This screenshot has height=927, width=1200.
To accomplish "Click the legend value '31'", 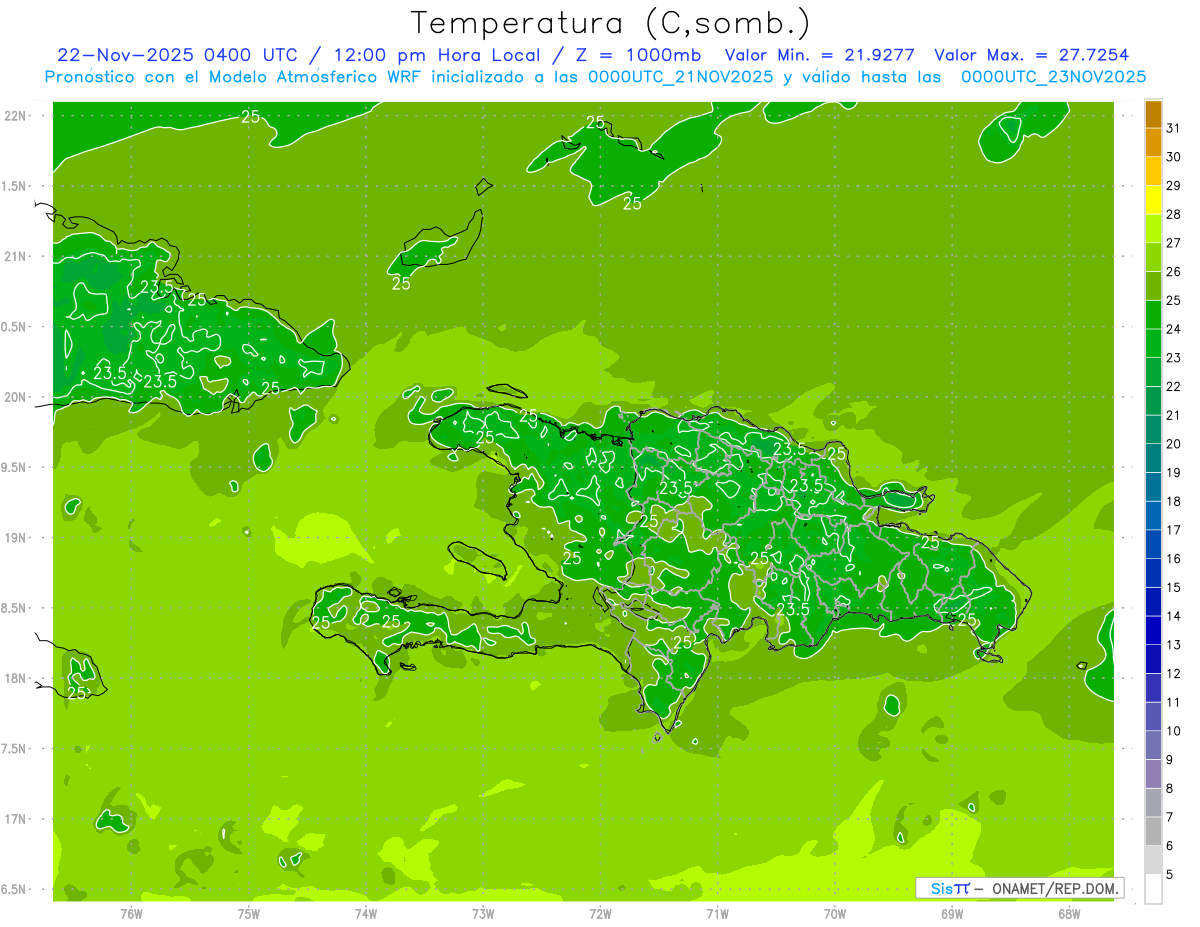I will [x=1174, y=128].
